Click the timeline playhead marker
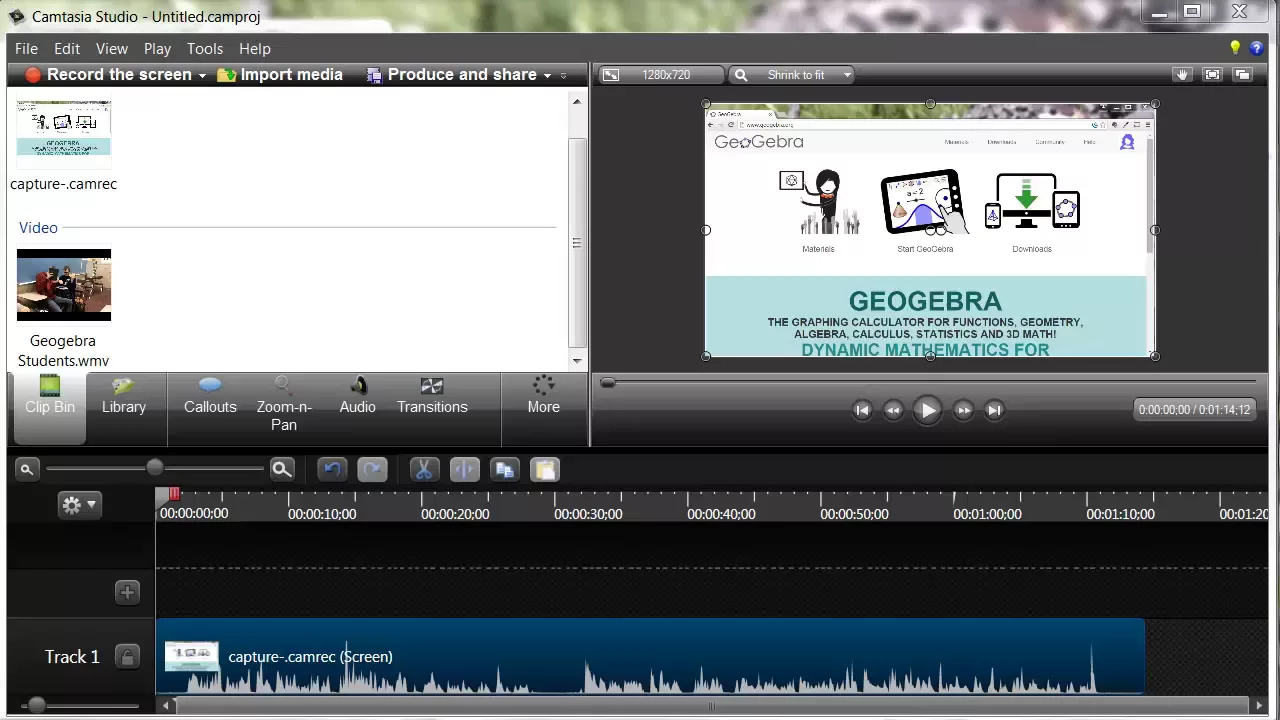The image size is (1280, 720). pos(174,494)
